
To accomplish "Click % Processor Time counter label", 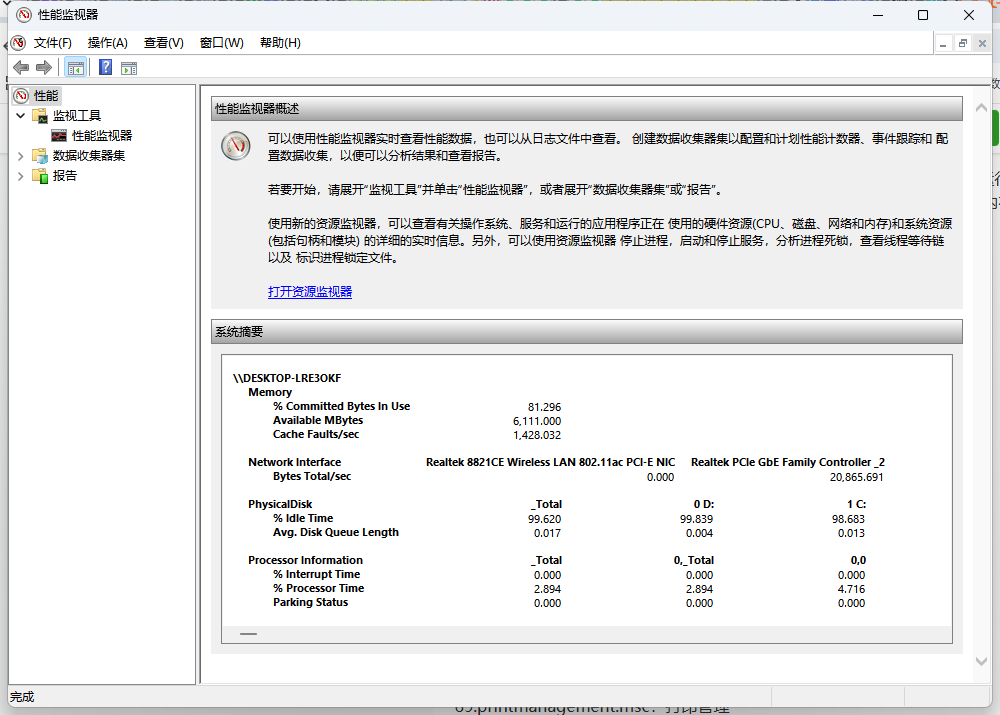I will (x=318, y=589).
